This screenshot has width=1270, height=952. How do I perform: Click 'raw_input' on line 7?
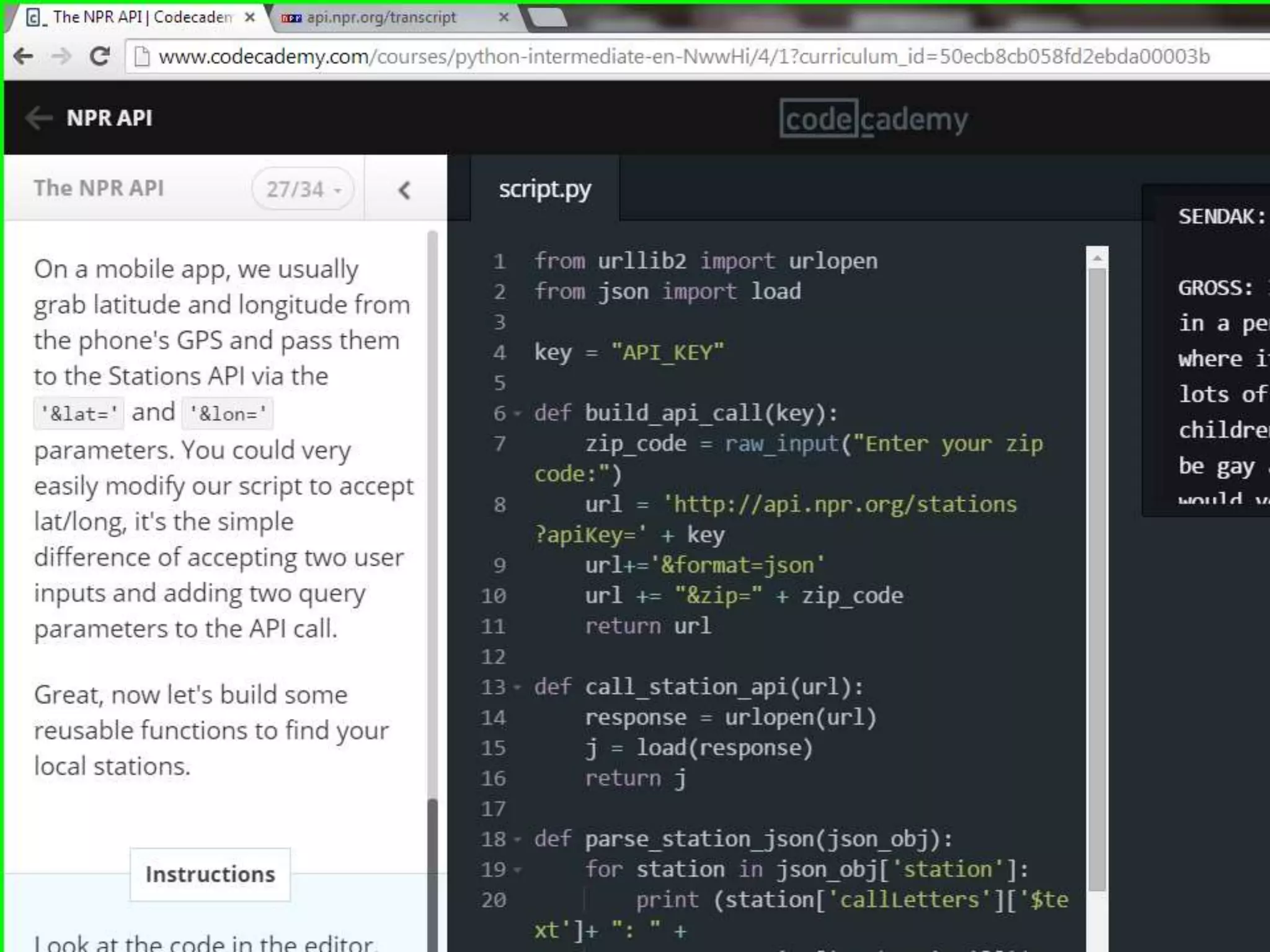click(x=781, y=443)
